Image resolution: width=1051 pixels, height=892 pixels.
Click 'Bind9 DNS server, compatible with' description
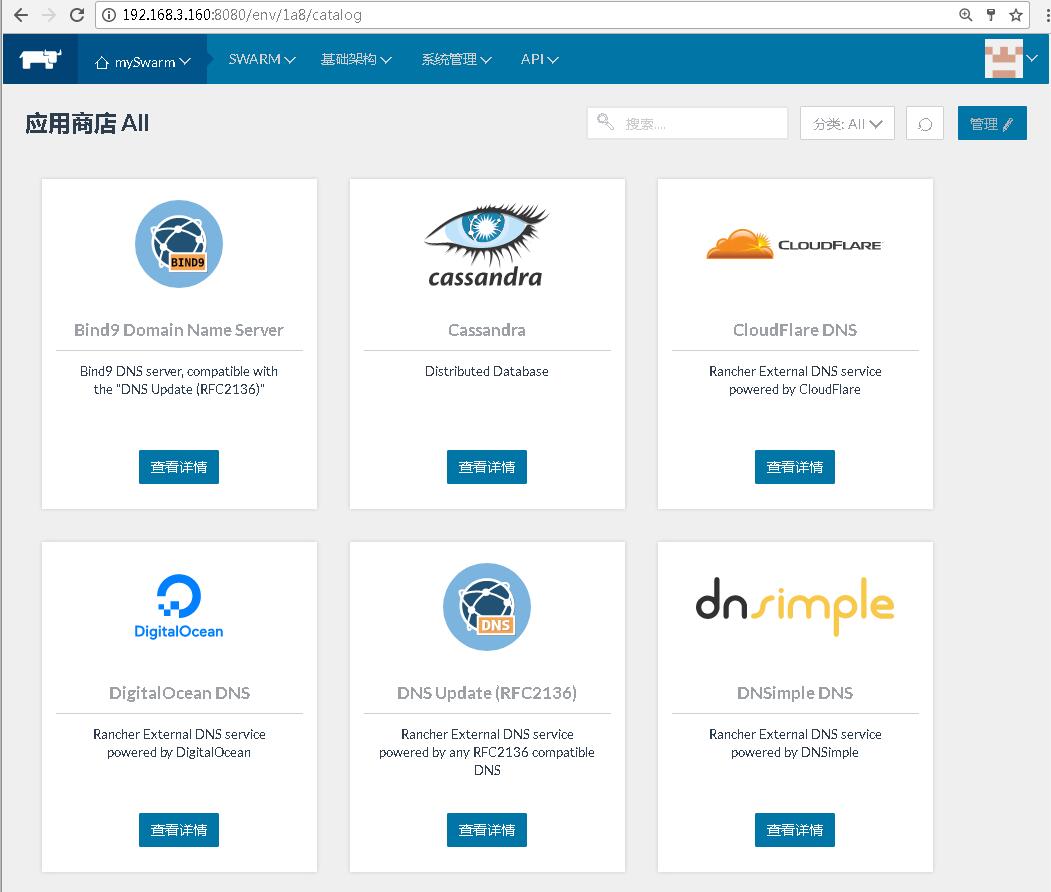tap(179, 371)
